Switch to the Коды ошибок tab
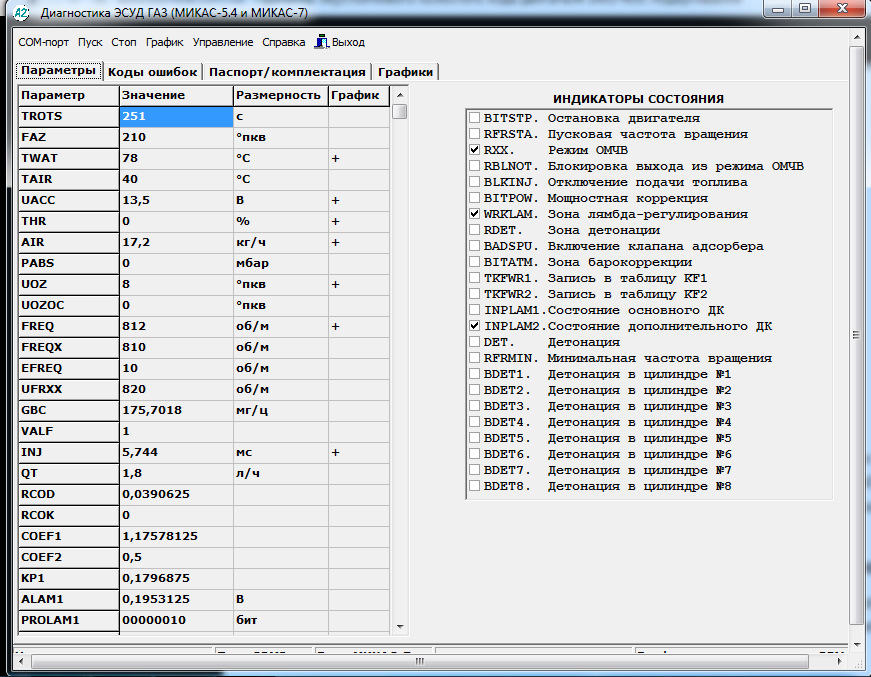This screenshot has width=871, height=677. click(153, 72)
